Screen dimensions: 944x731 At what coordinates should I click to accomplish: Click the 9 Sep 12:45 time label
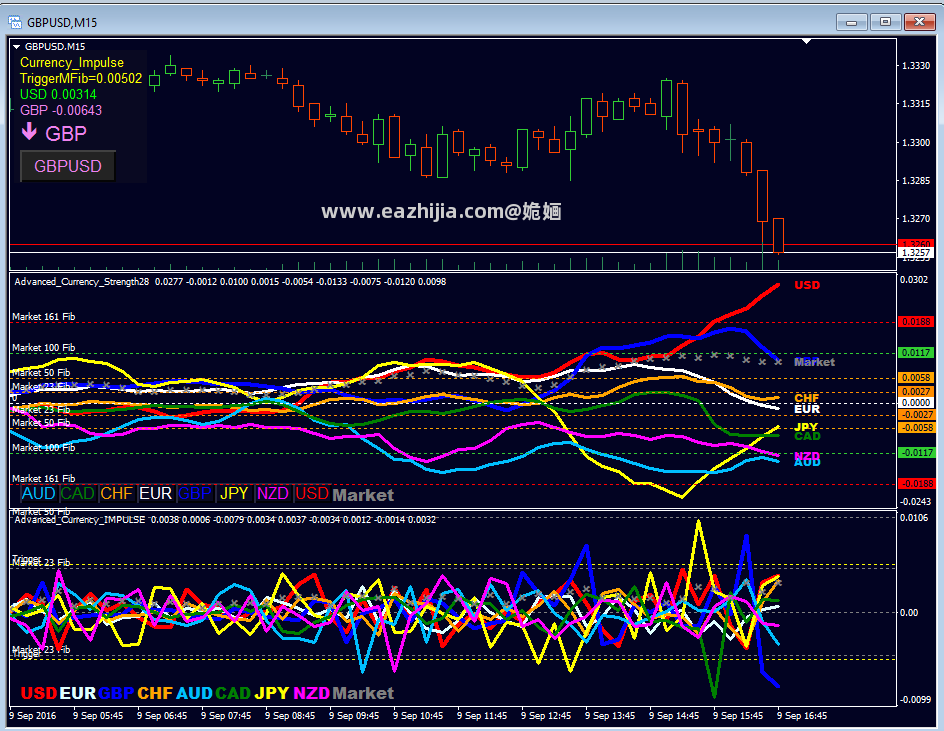tap(545, 716)
